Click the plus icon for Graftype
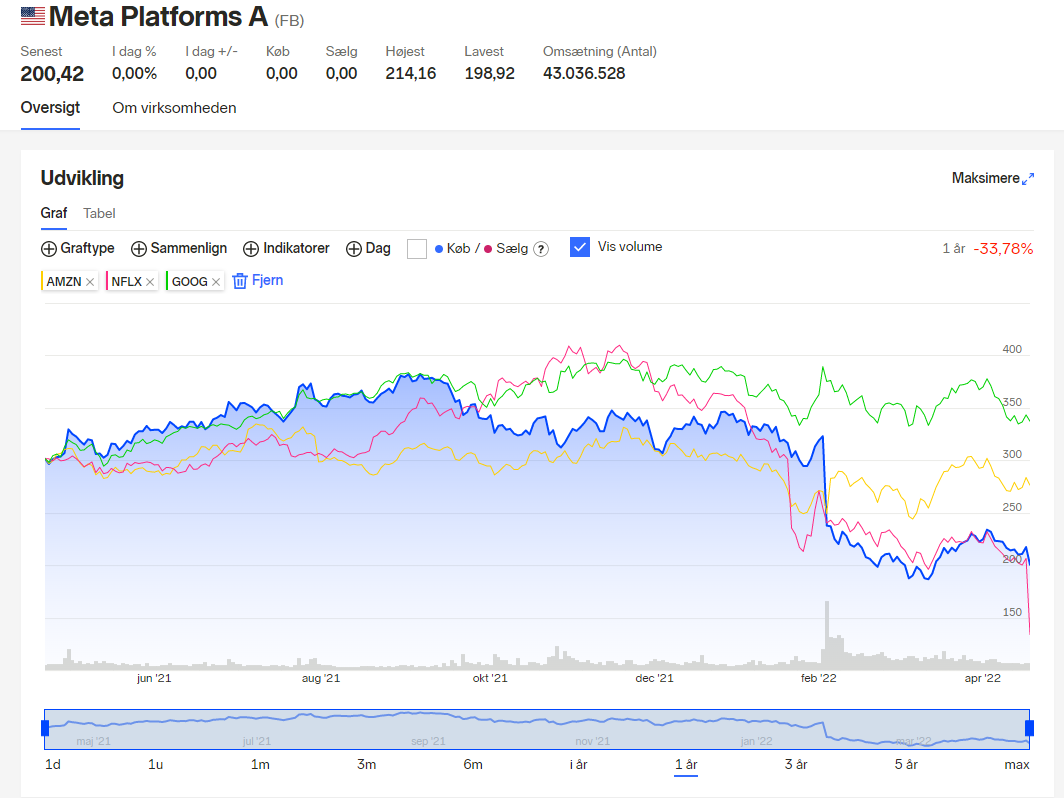 pyautogui.click(x=49, y=249)
